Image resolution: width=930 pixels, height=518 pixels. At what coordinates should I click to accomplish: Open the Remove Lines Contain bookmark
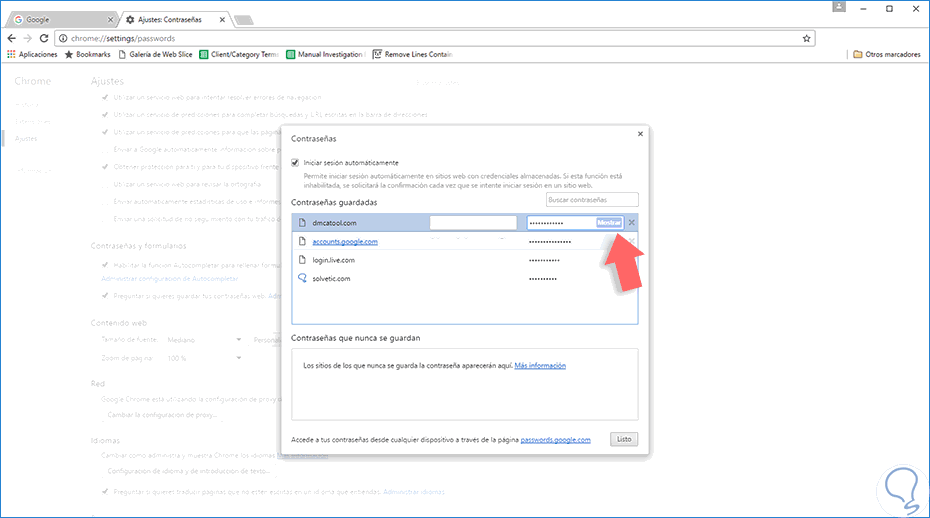click(x=412, y=54)
